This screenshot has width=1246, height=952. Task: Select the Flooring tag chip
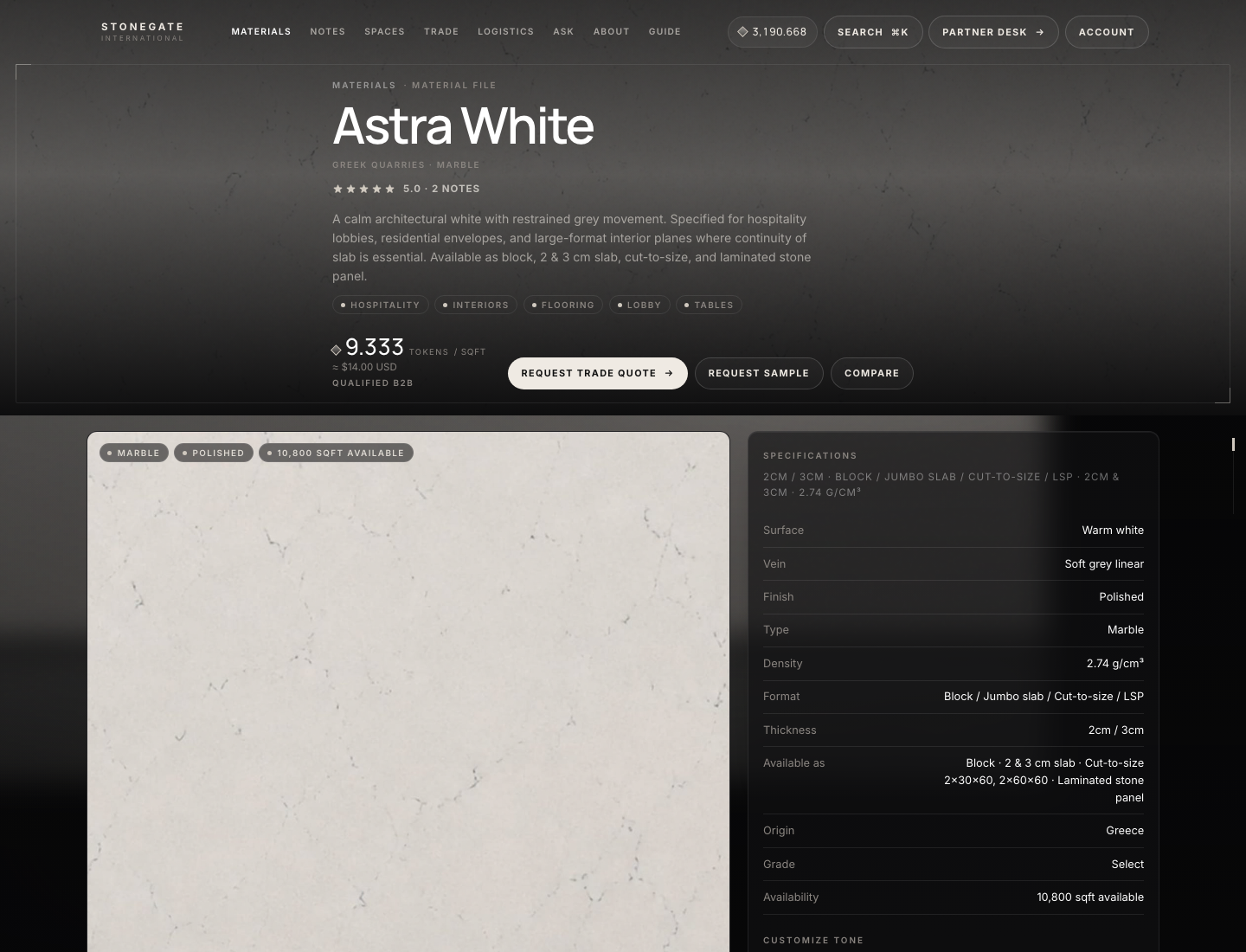pos(563,305)
